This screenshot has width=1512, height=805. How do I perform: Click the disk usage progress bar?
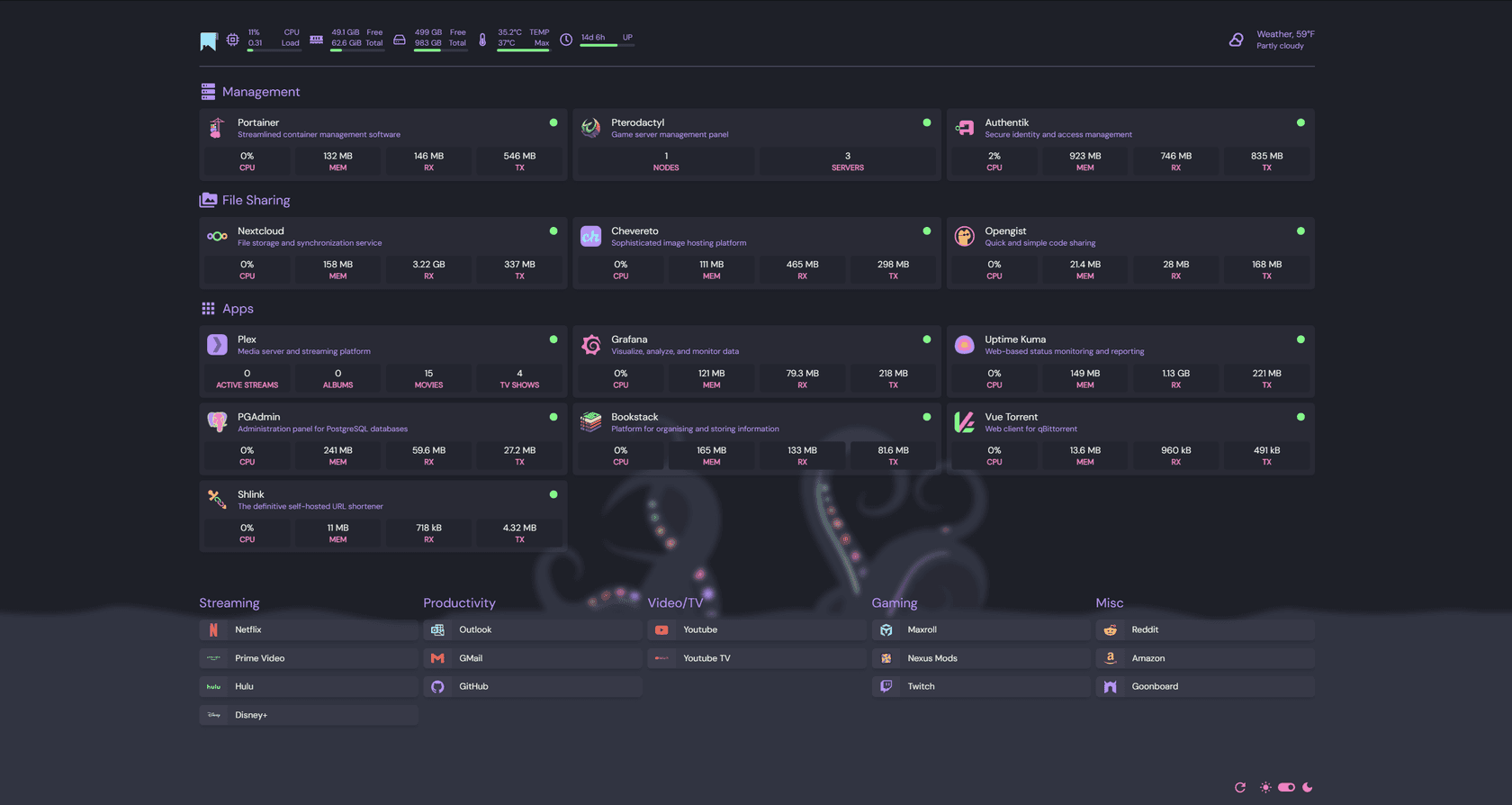click(441, 50)
